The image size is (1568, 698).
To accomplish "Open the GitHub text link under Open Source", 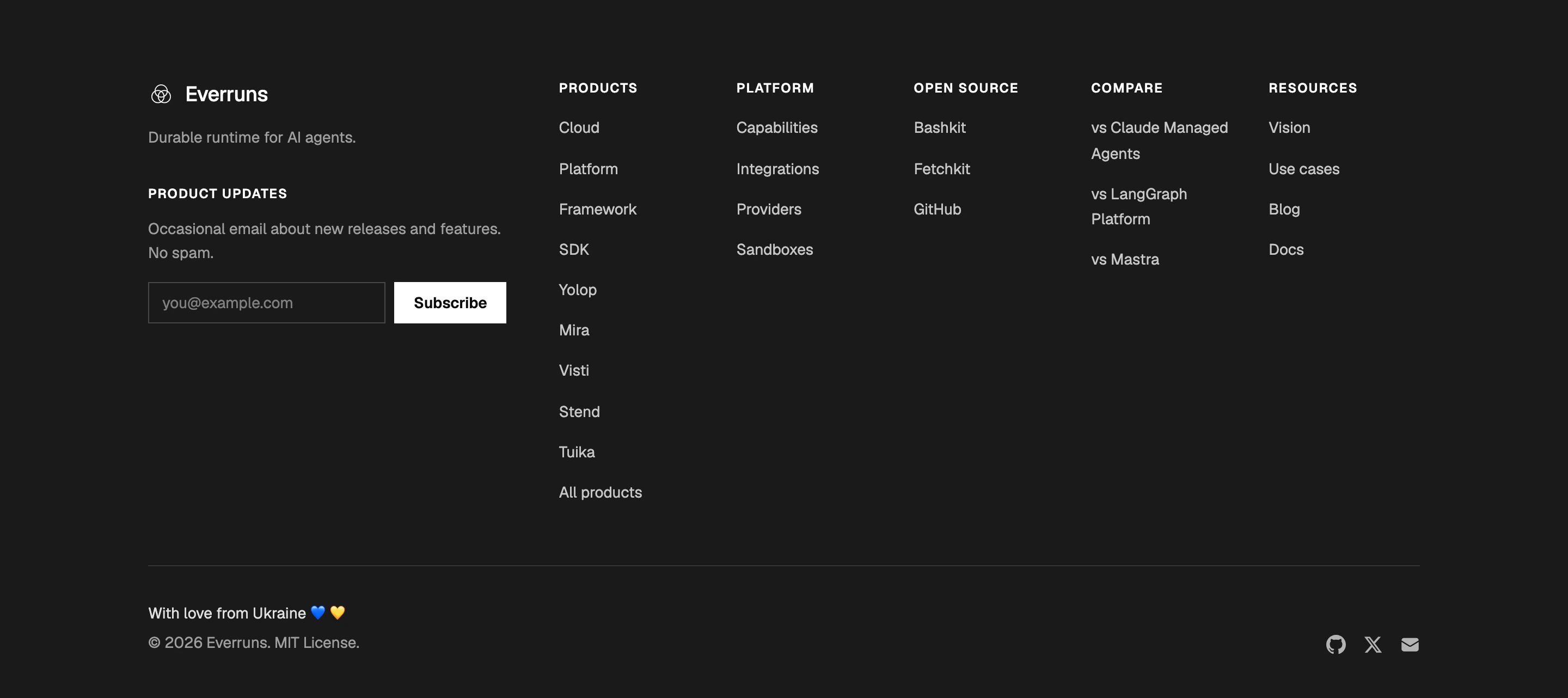I will tap(937, 209).
